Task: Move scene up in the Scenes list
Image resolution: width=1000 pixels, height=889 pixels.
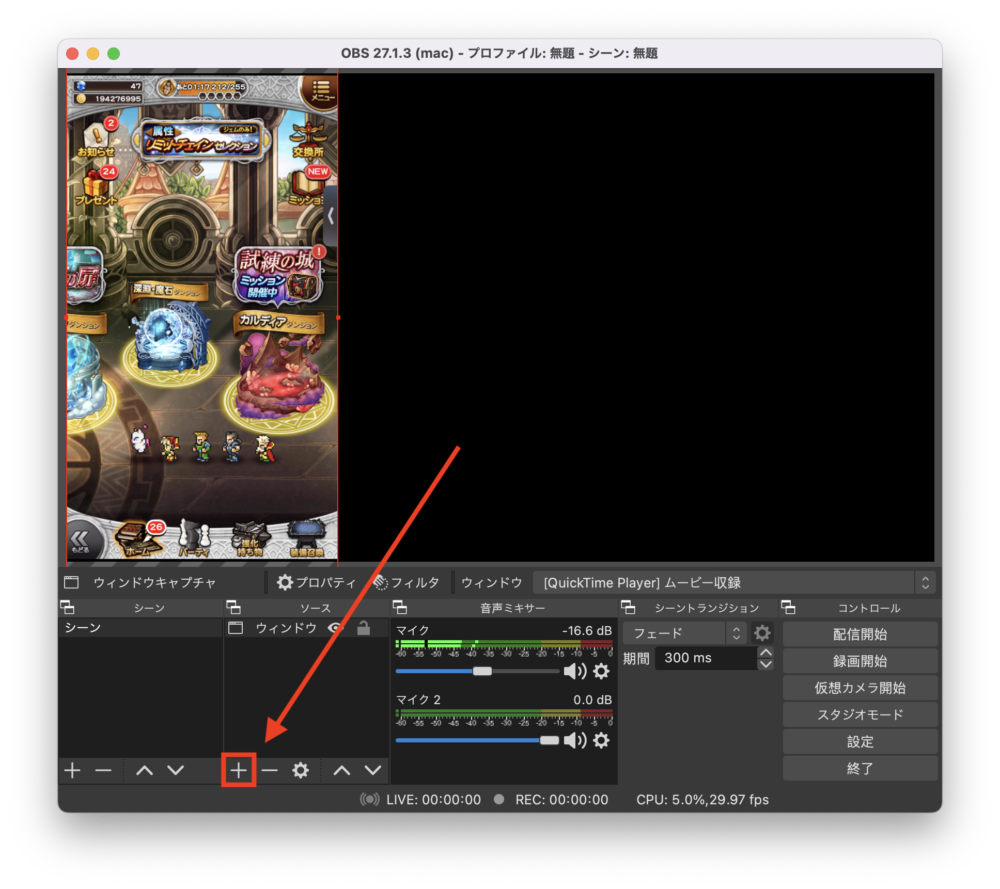Action: pyautogui.click(x=145, y=770)
